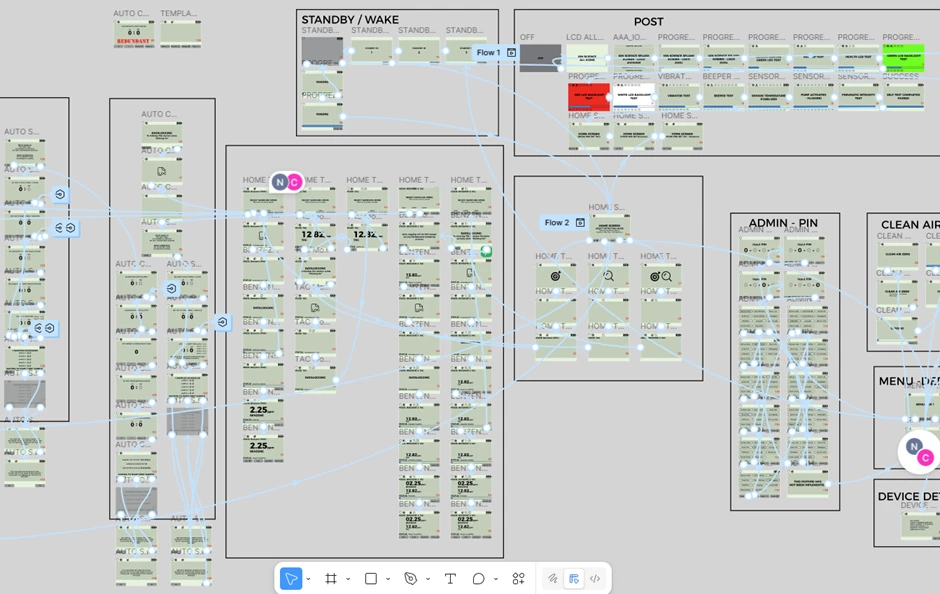940x594 pixels.
Task: Open Frame tool options dropdown
Action: (348, 579)
